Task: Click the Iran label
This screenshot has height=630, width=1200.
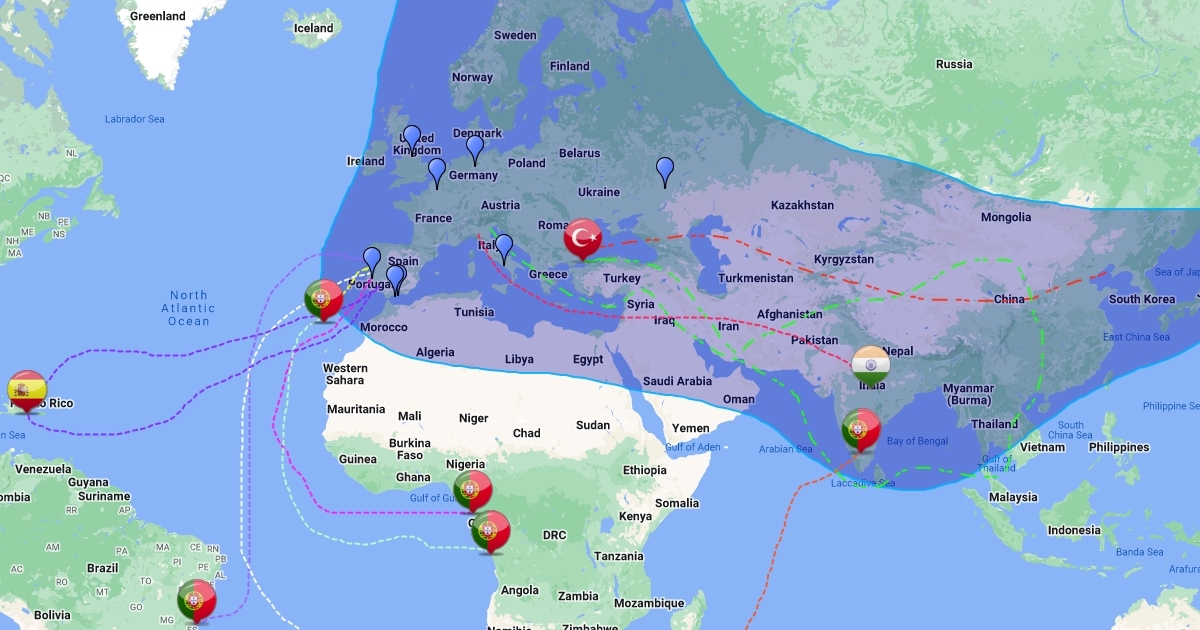Action: point(729,326)
